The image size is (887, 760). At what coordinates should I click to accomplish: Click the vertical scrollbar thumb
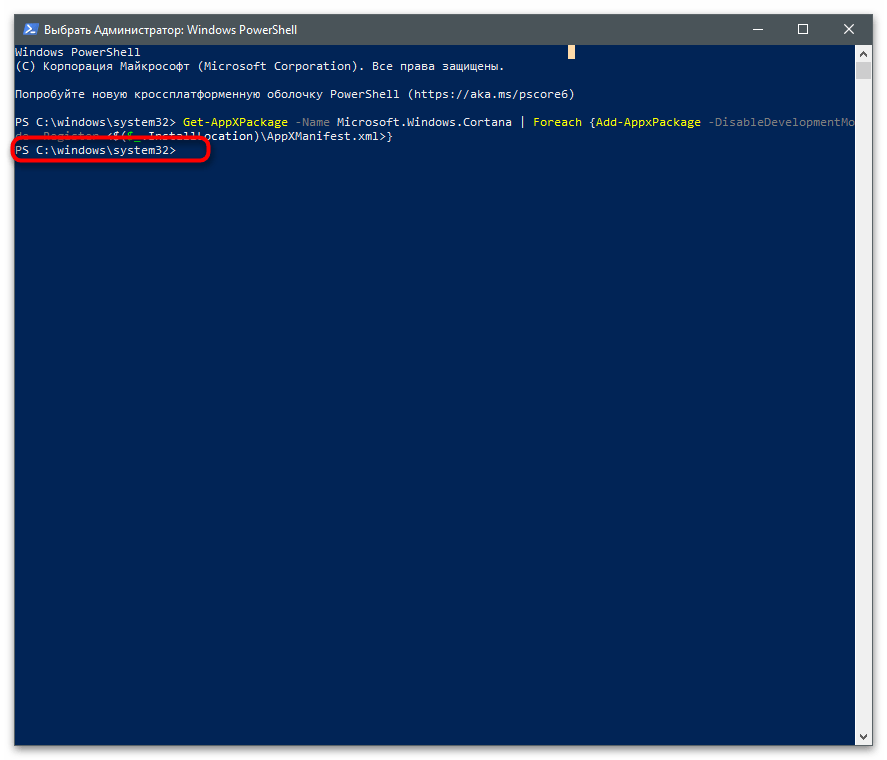(863, 72)
